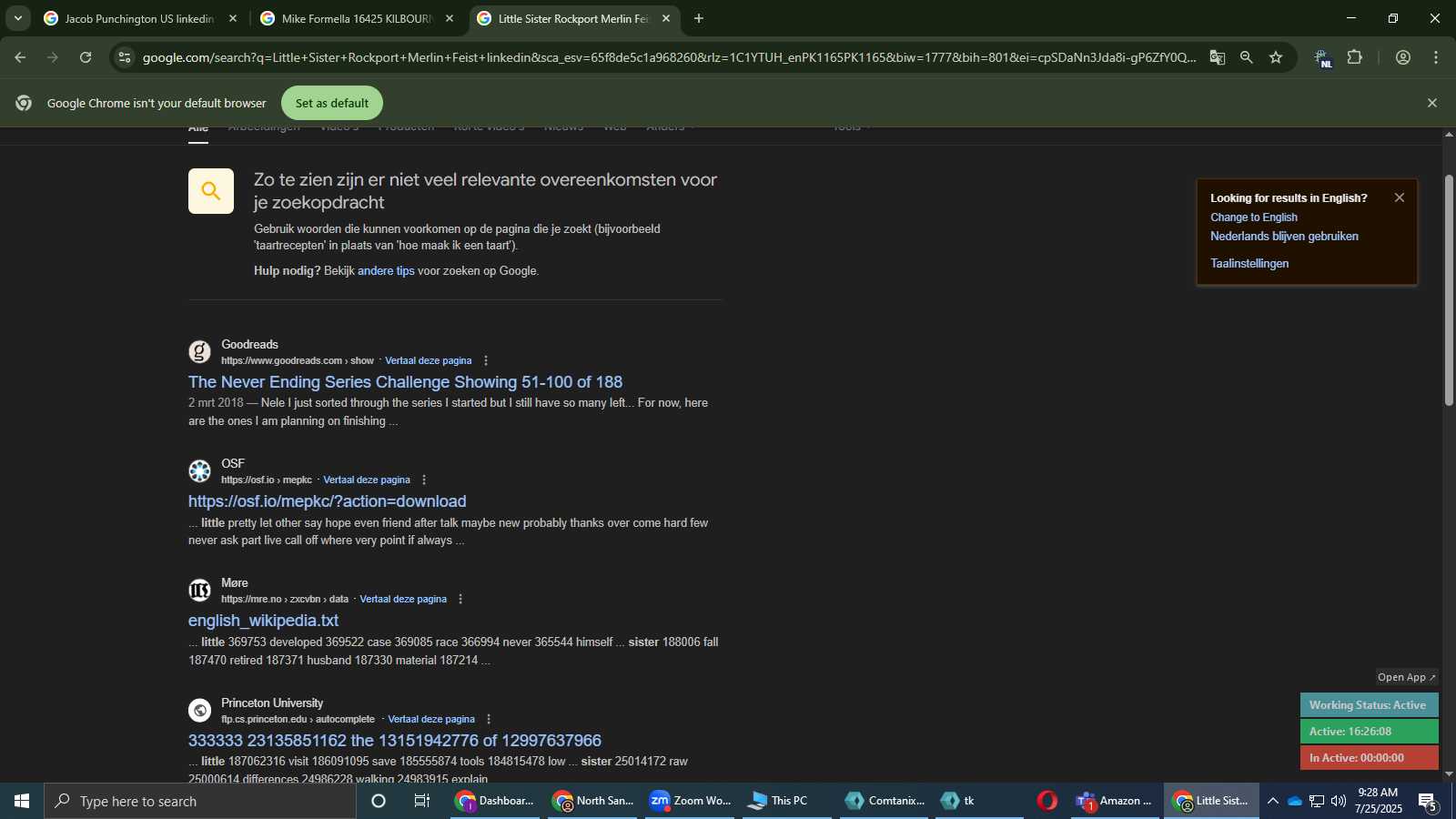
Task: Switch to Mike Formella 16425 KILBOURN tab
Action: pyautogui.click(x=356, y=18)
